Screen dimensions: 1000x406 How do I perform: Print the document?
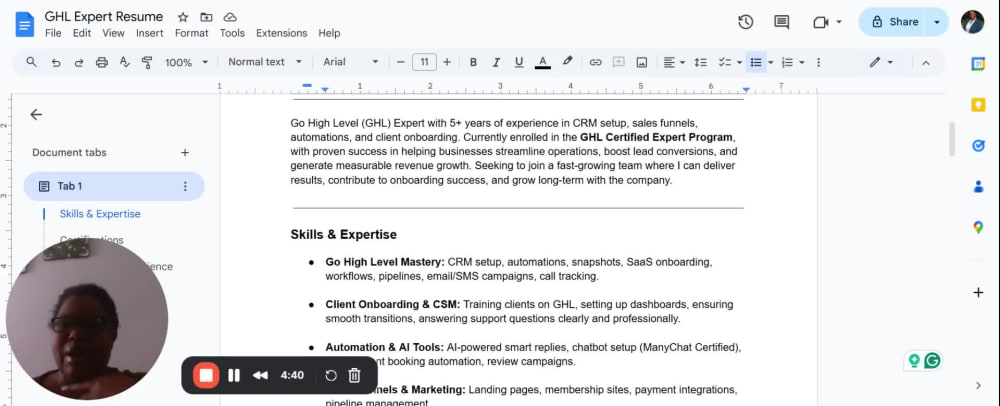click(101, 62)
